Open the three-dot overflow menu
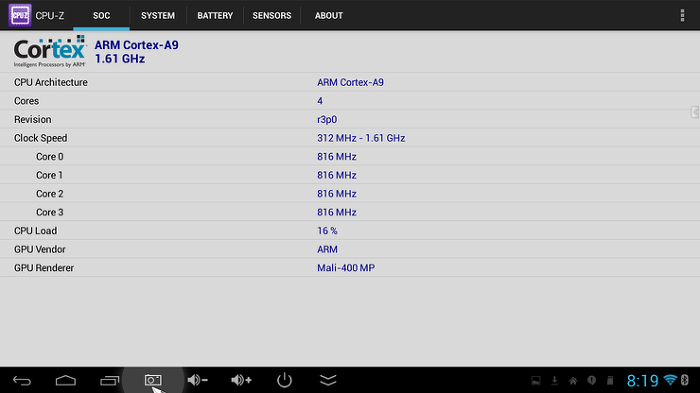Image resolution: width=700 pixels, height=393 pixels. coord(682,15)
